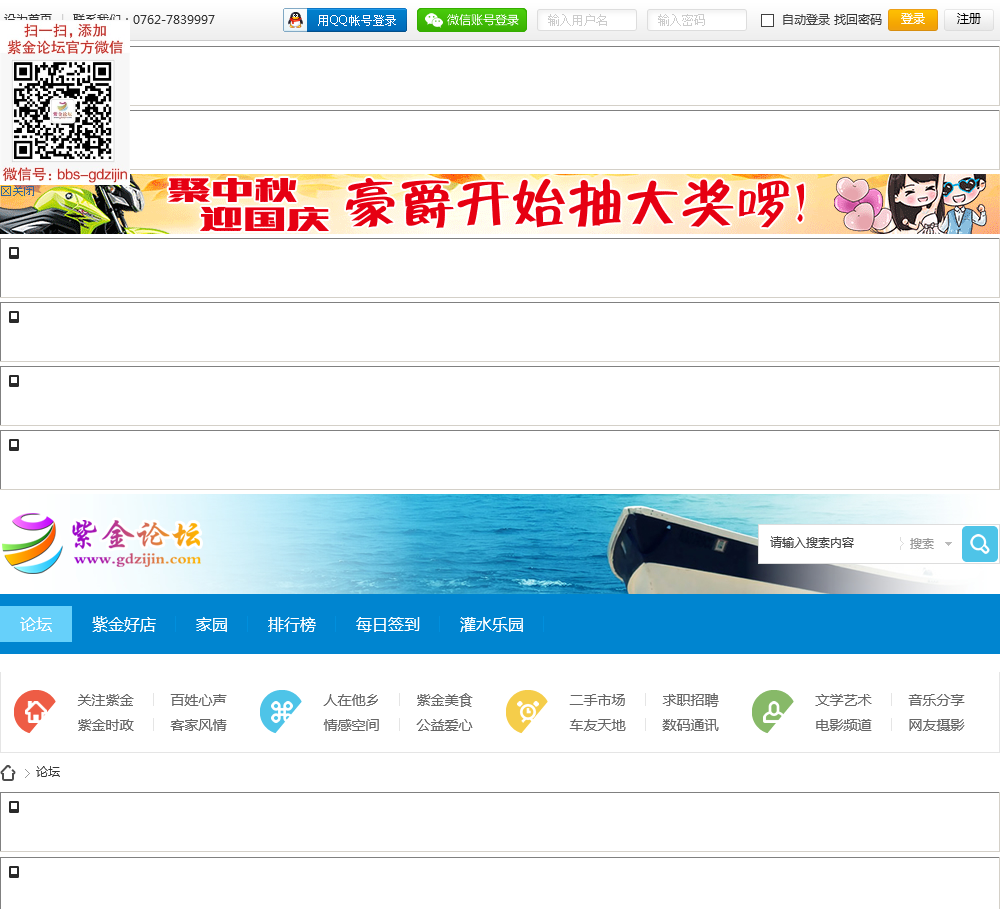This screenshot has height=909, width=1000.
Task: Open the 紫金时政 section link
Action: [105, 725]
